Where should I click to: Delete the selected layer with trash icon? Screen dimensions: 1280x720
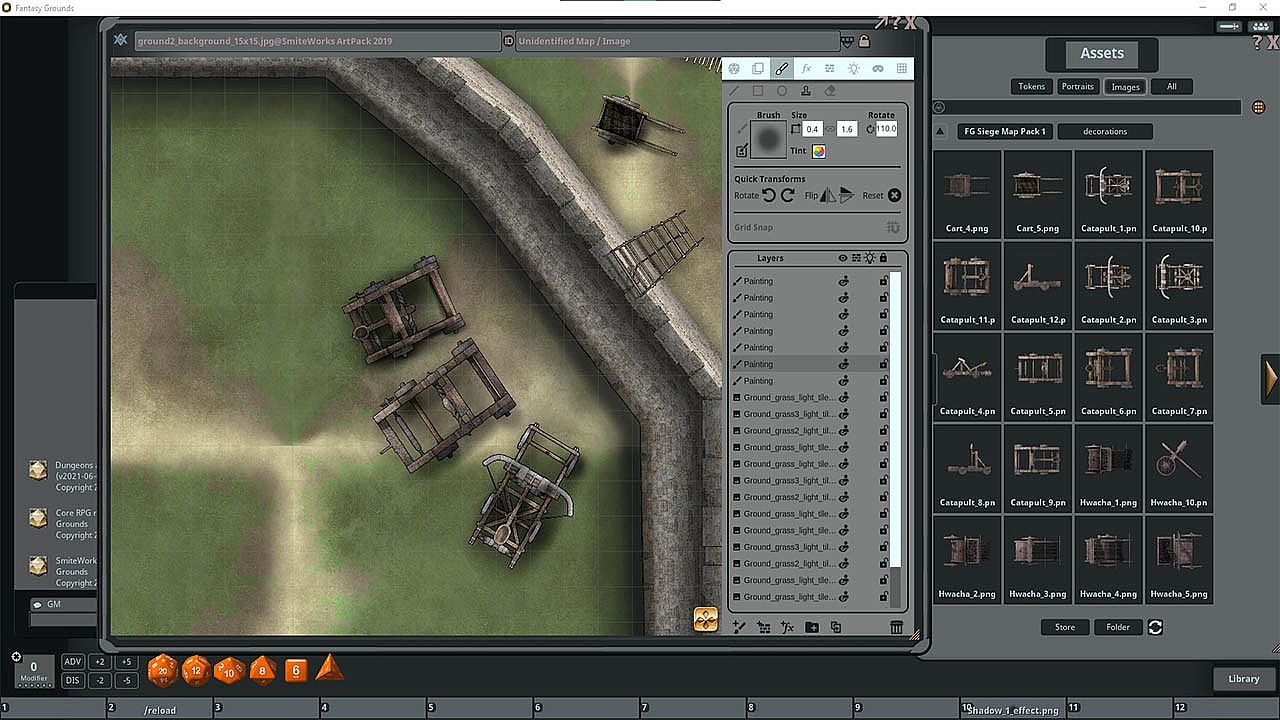897,627
